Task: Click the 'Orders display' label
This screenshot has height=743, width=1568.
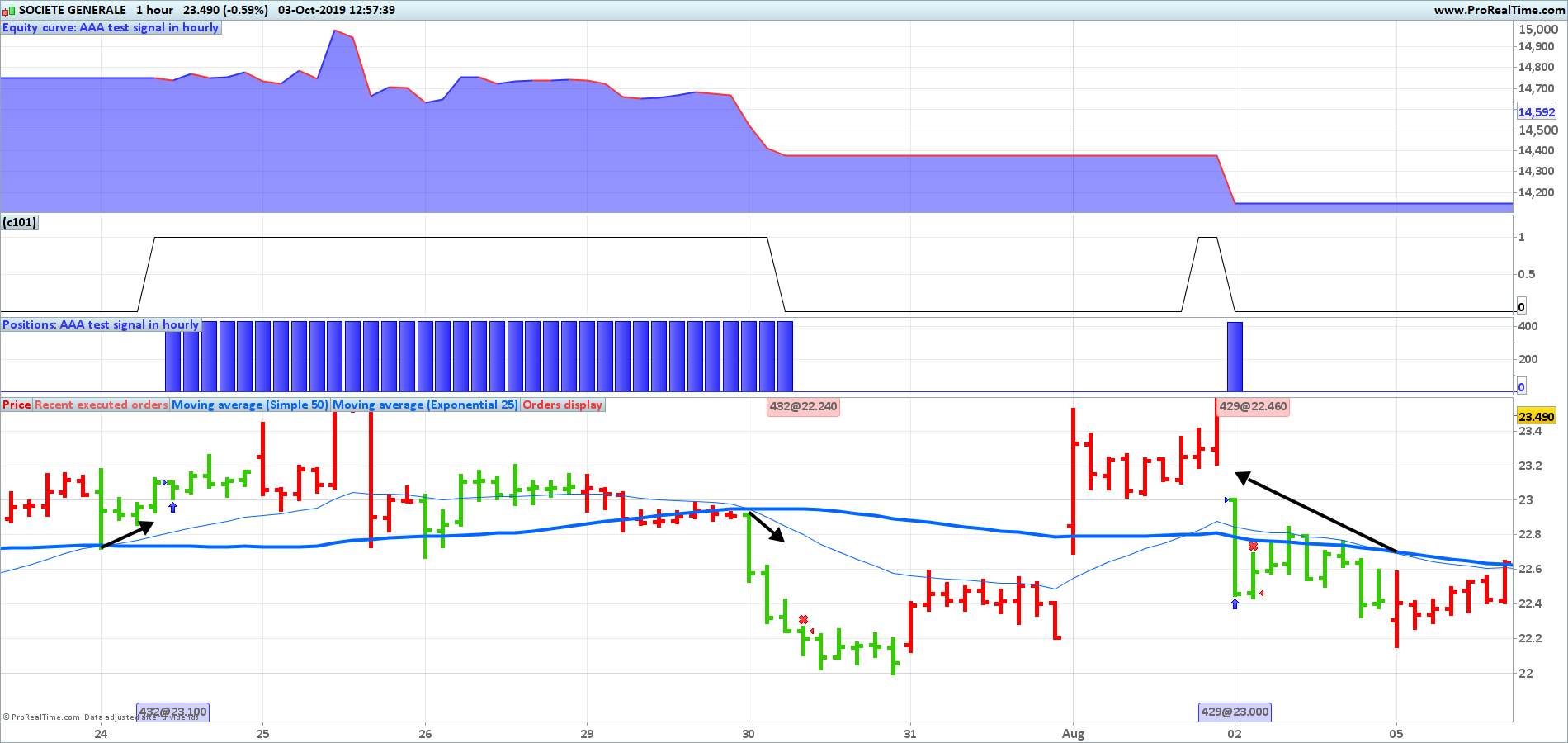Action: point(563,405)
